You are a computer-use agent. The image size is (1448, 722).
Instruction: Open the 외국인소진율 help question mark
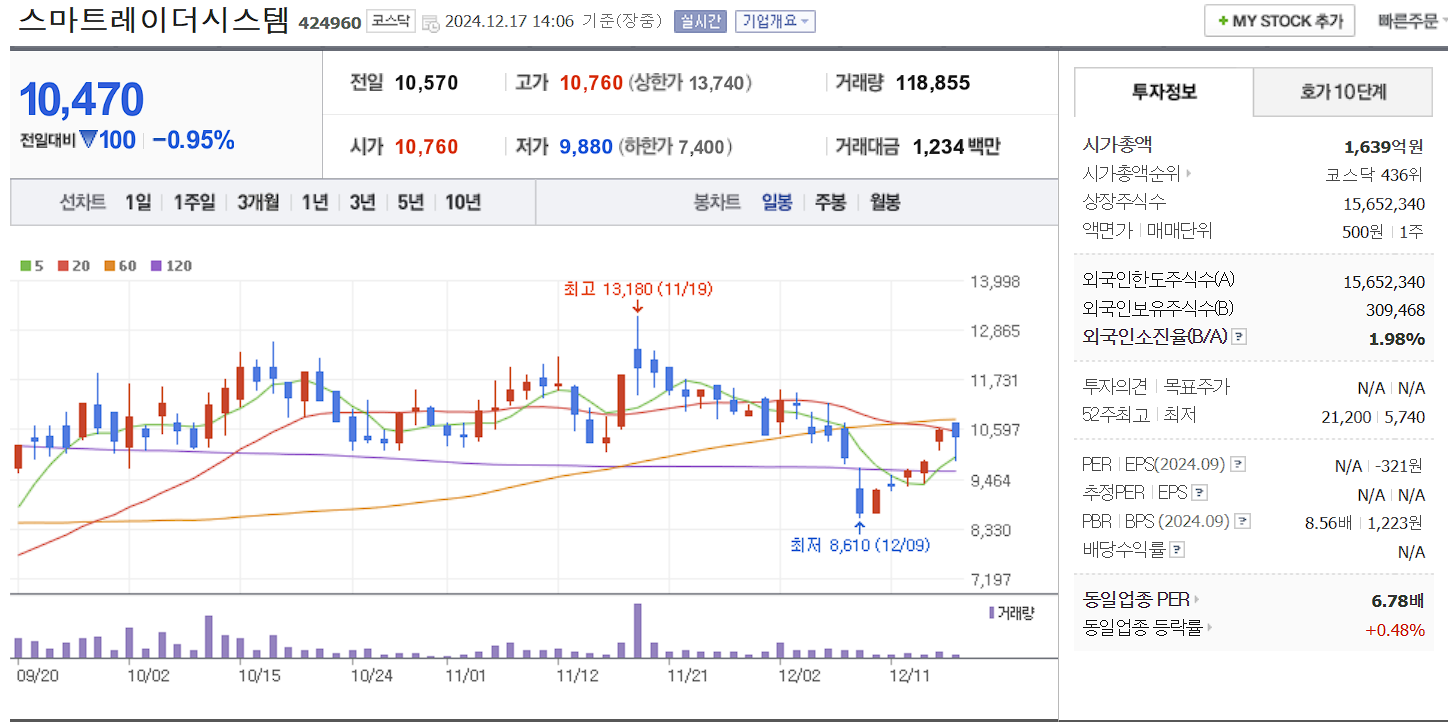(1240, 336)
